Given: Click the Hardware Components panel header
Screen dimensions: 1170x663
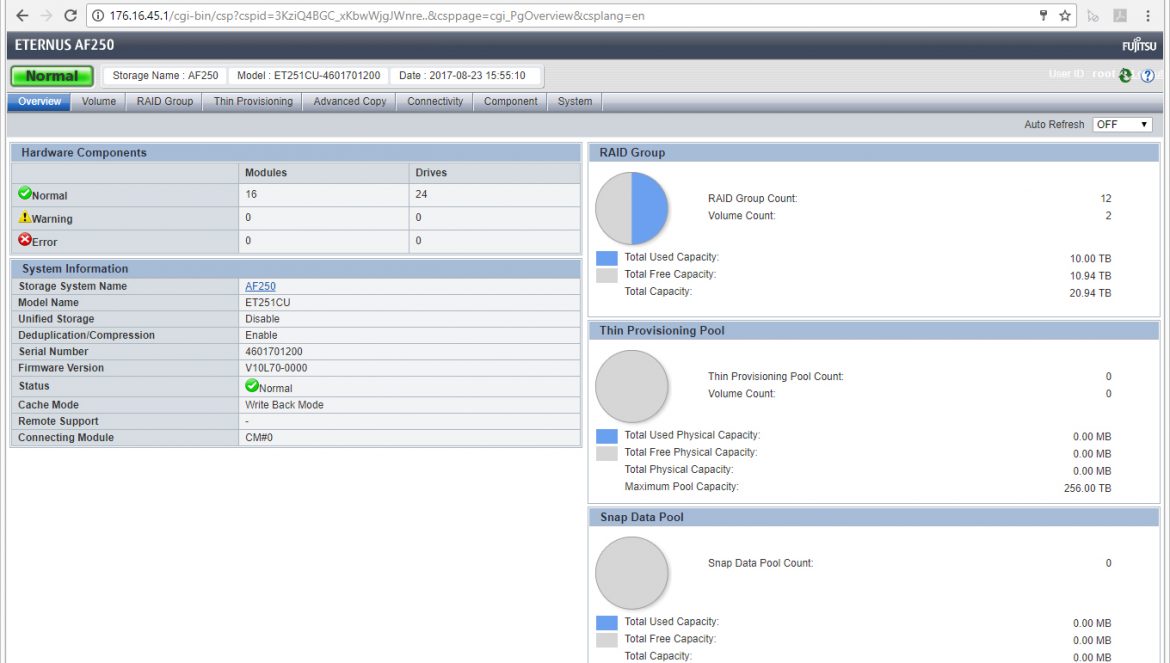Looking at the screenshot, I should (295, 153).
